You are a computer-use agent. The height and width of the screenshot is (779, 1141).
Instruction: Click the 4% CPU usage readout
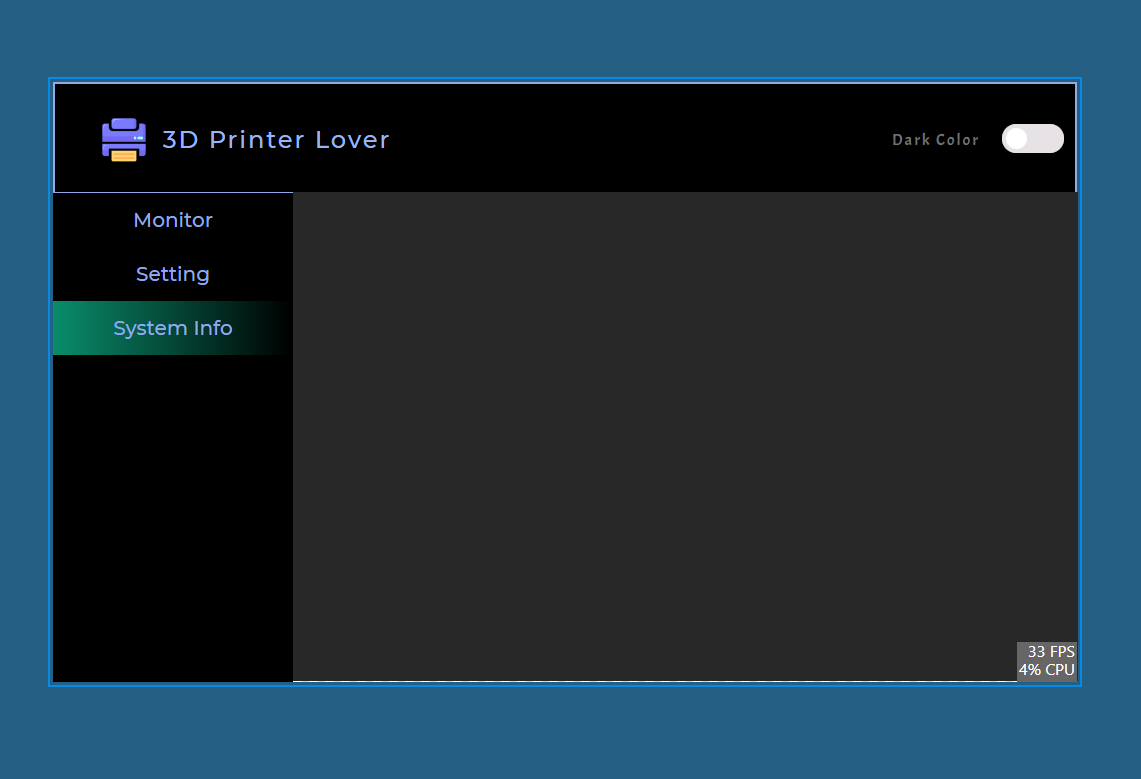tap(1046, 670)
